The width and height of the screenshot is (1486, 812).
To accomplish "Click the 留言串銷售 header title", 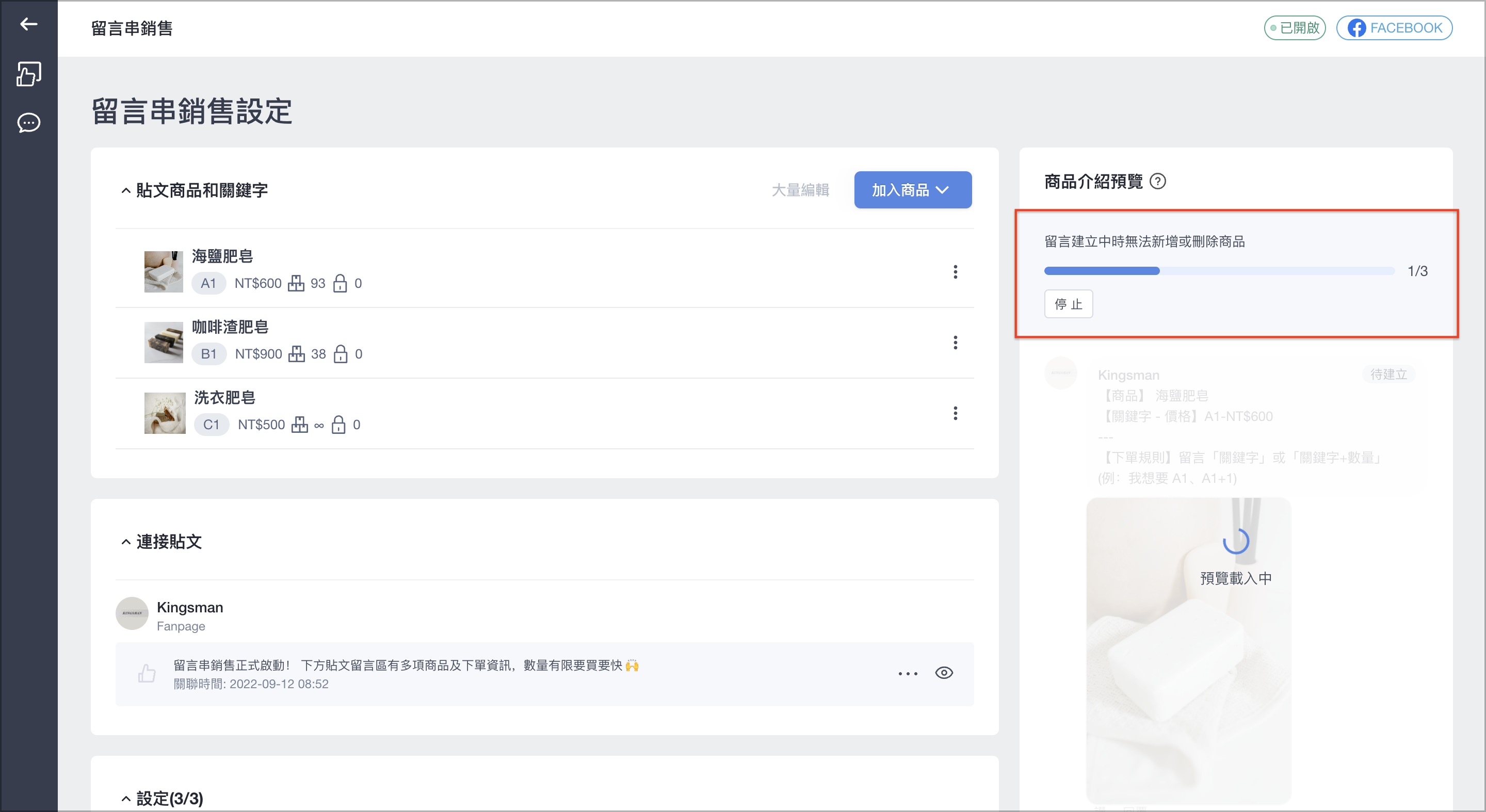I will point(132,28).
